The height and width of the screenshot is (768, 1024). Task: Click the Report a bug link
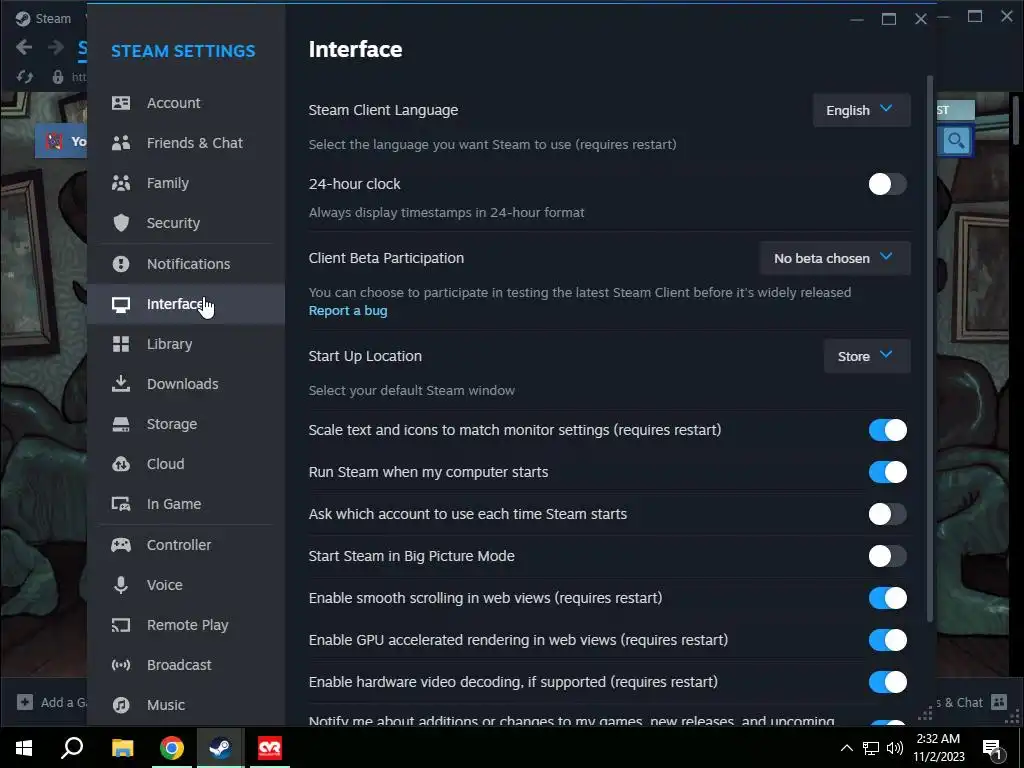(x=347, y=311)
